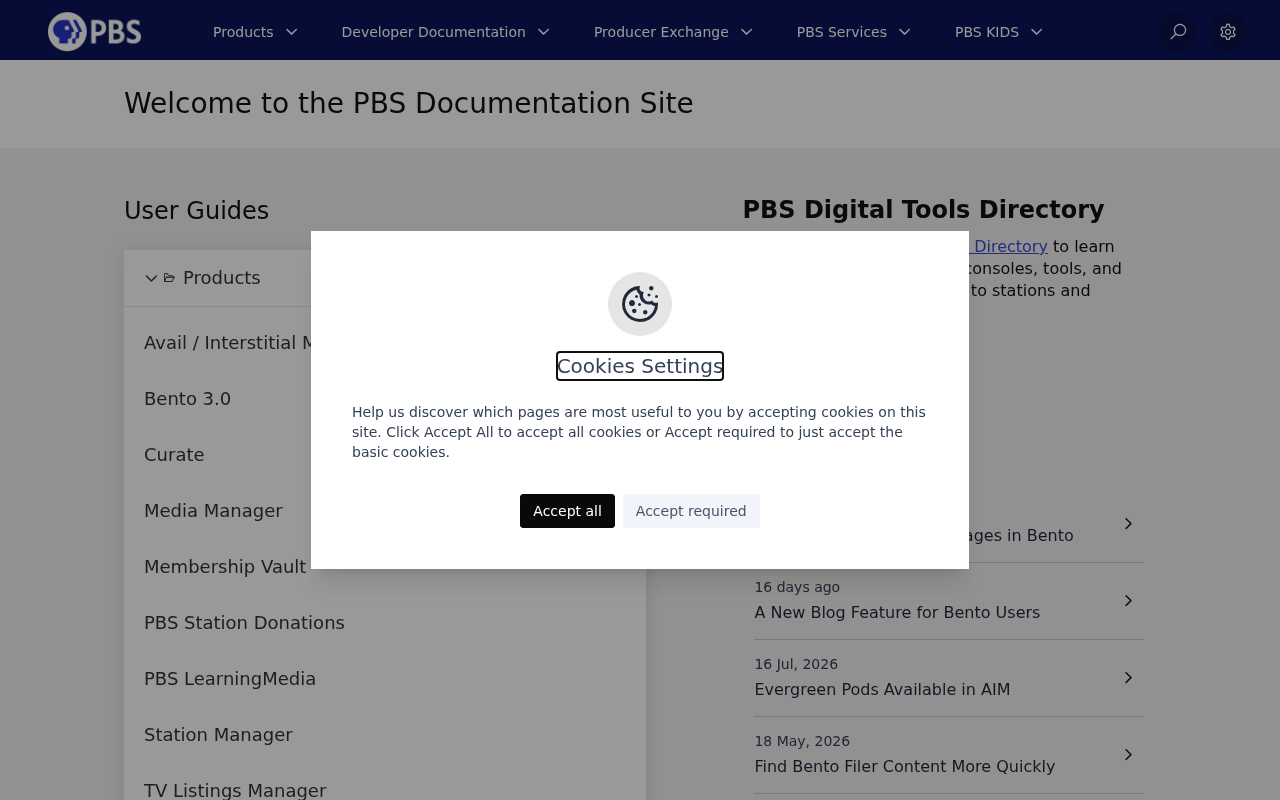
Task: Click the PBS Digital Tools Directory heading
Action: pos(923,210)
